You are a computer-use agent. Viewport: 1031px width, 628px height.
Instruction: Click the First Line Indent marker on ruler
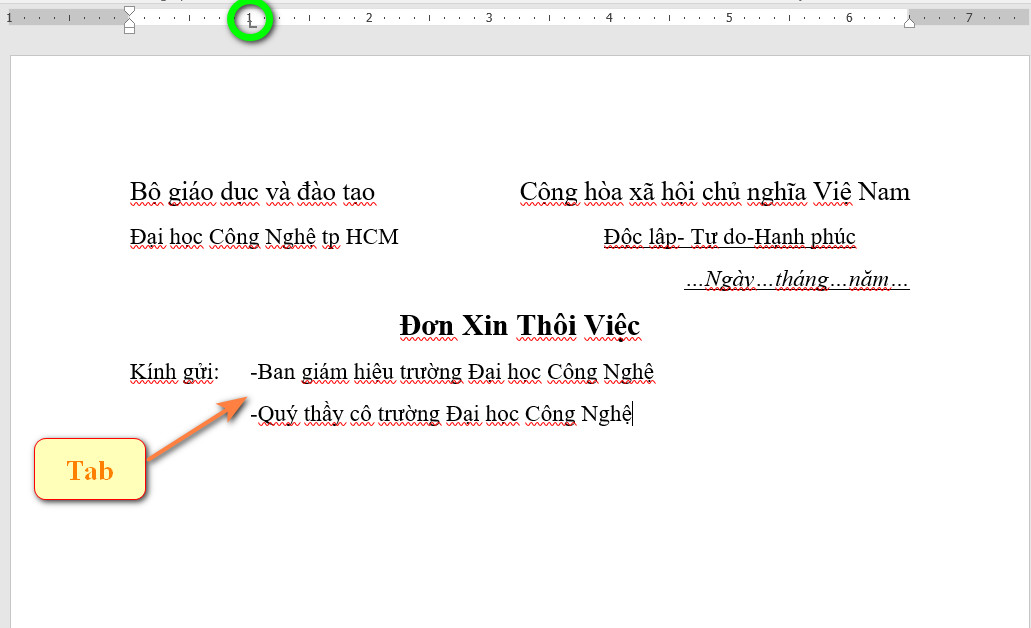tap(130, 11)
